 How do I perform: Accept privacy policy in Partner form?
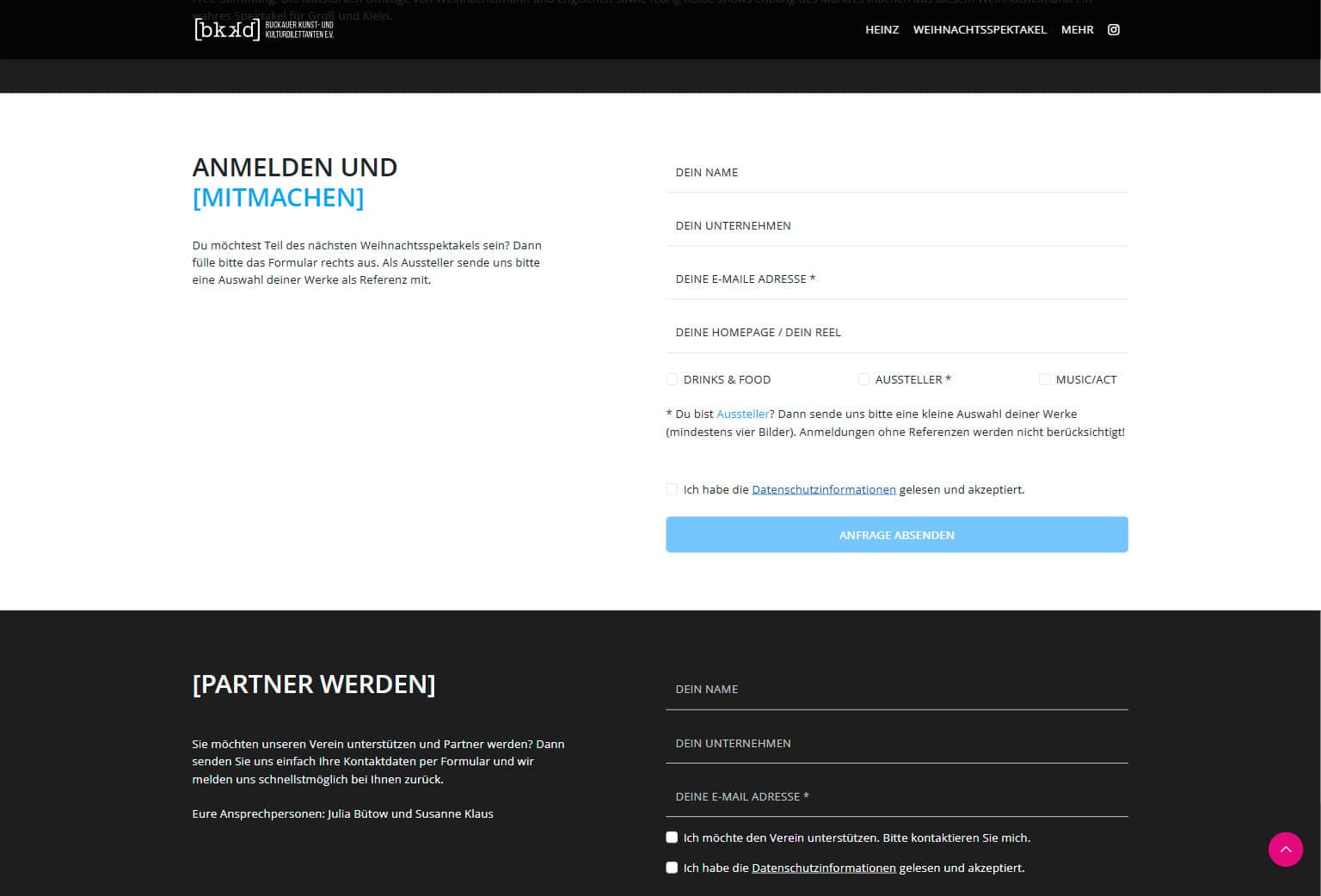[672, 868]
